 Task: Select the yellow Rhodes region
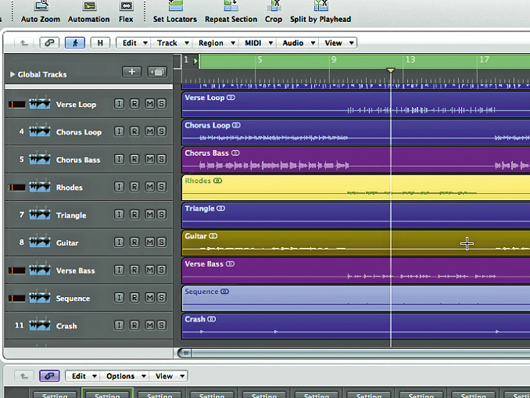click(356, 187)
